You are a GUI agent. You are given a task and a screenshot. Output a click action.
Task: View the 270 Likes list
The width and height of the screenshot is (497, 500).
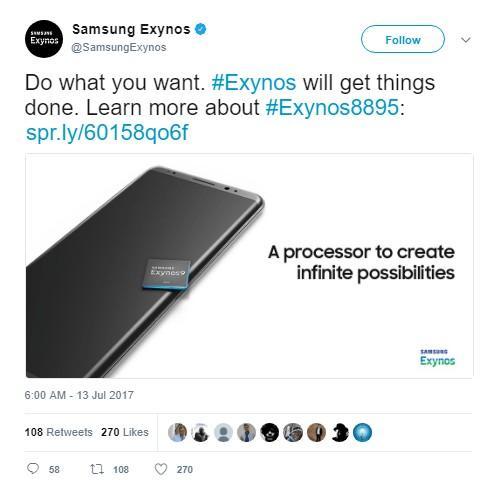coord(125,432)
